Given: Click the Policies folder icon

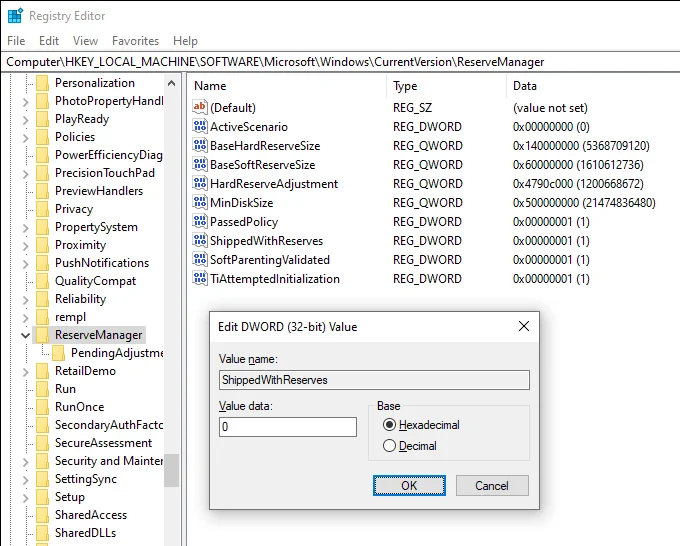Looking at the screenshot, I should pyautogui.click(x=42, y=137).
